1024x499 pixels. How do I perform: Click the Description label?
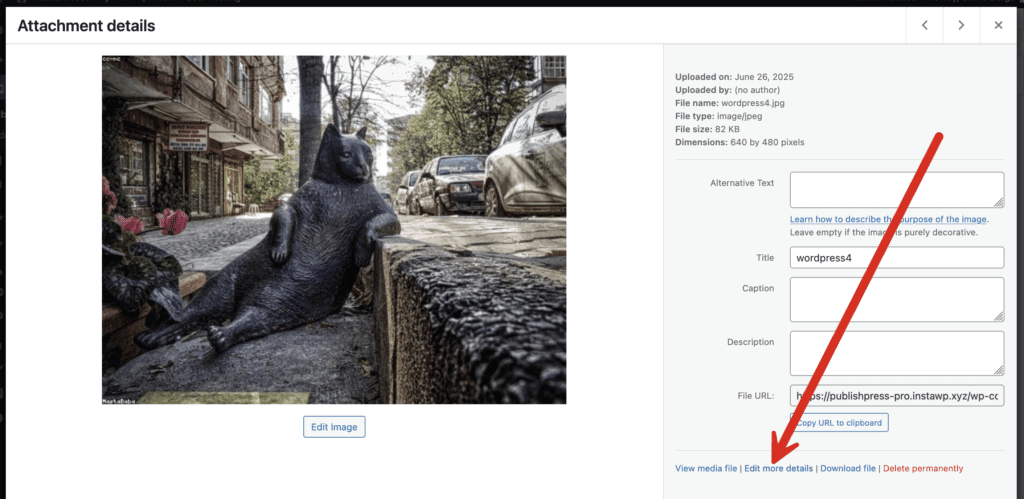click(x=750, y=342)
